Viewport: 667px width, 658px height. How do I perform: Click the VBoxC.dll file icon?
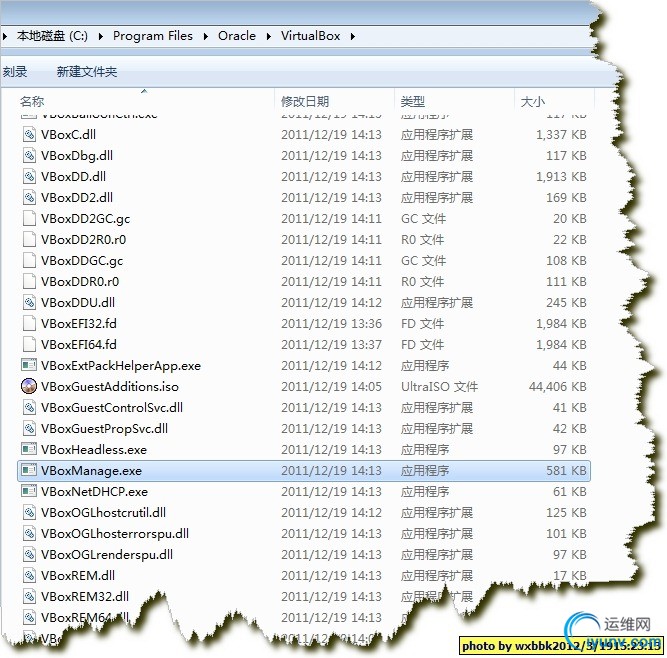click(x=29, y=134)
